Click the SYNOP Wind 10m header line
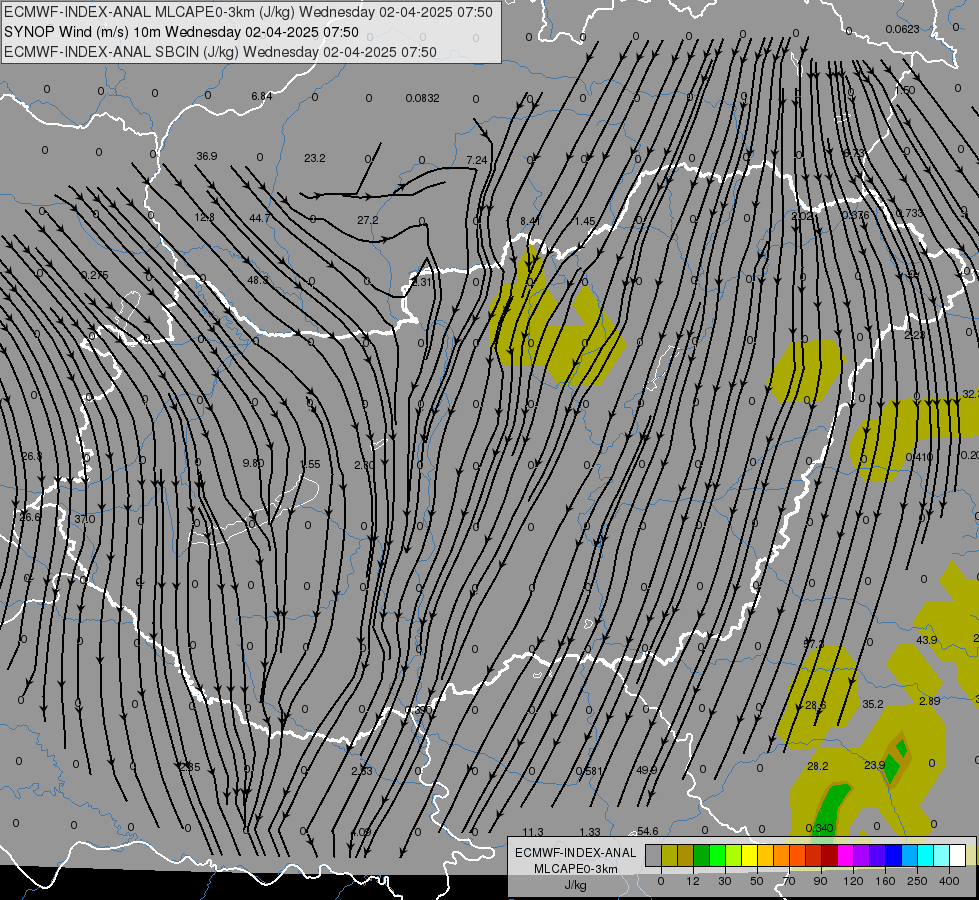 181,32
